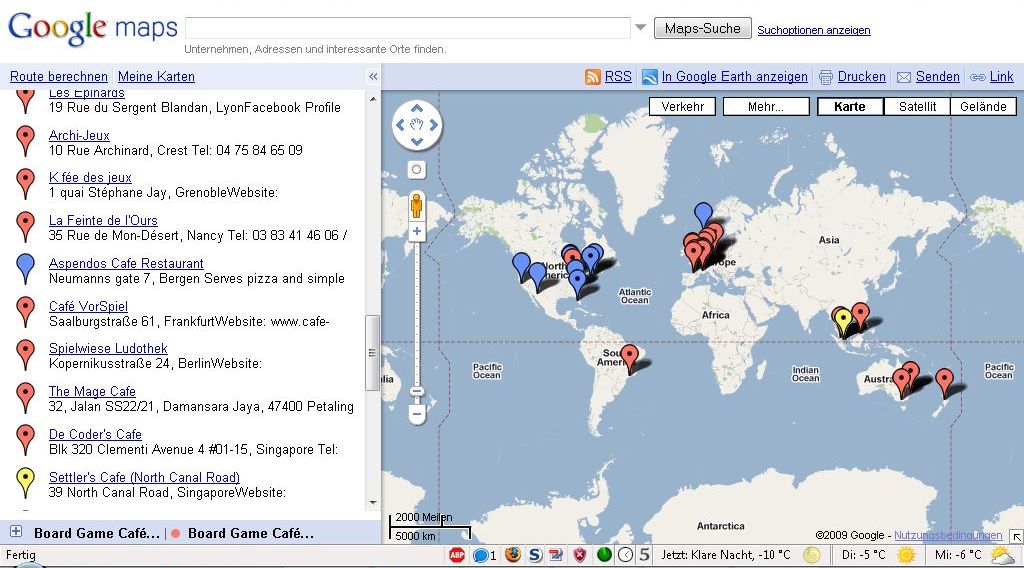Click the zoom slider handle
This screenshot has height=568, width=1024.
click(417, 392)
